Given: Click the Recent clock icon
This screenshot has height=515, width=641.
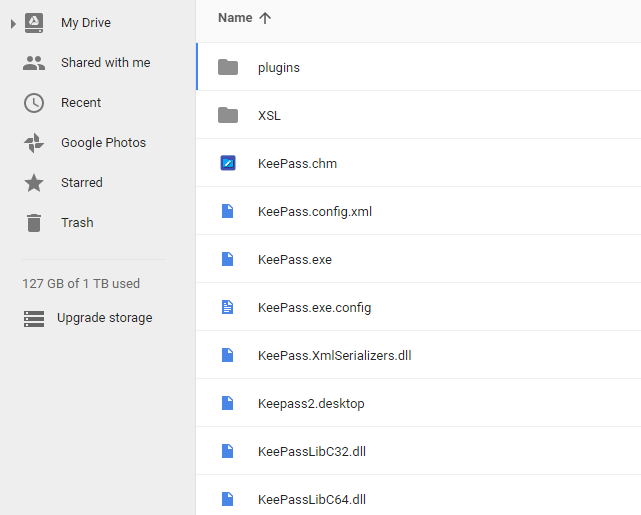Looking at the screenshot, I should point(34,103).
